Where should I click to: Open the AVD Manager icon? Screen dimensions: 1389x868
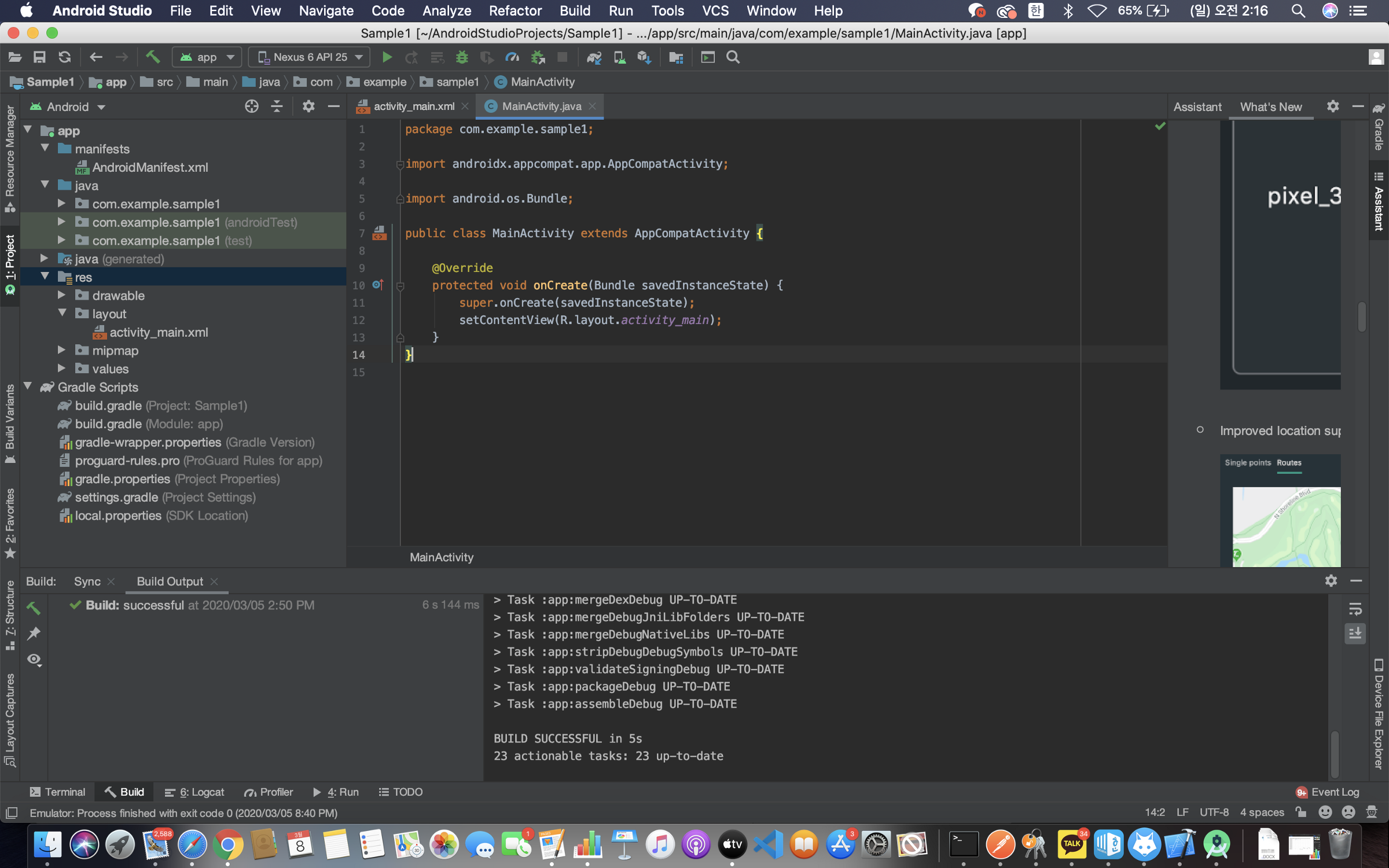click(619, 57)
